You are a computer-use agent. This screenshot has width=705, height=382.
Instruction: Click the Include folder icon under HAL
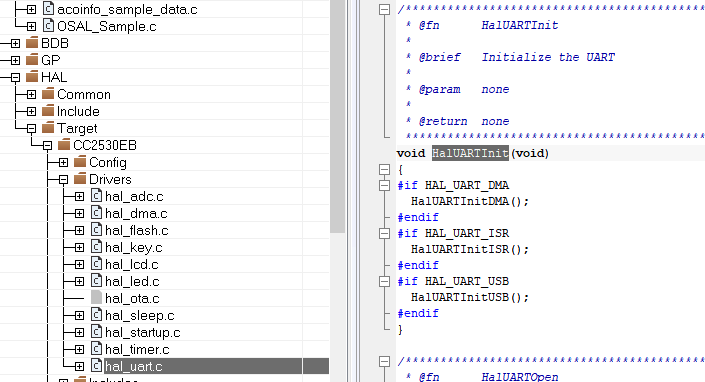click(48, 111)
